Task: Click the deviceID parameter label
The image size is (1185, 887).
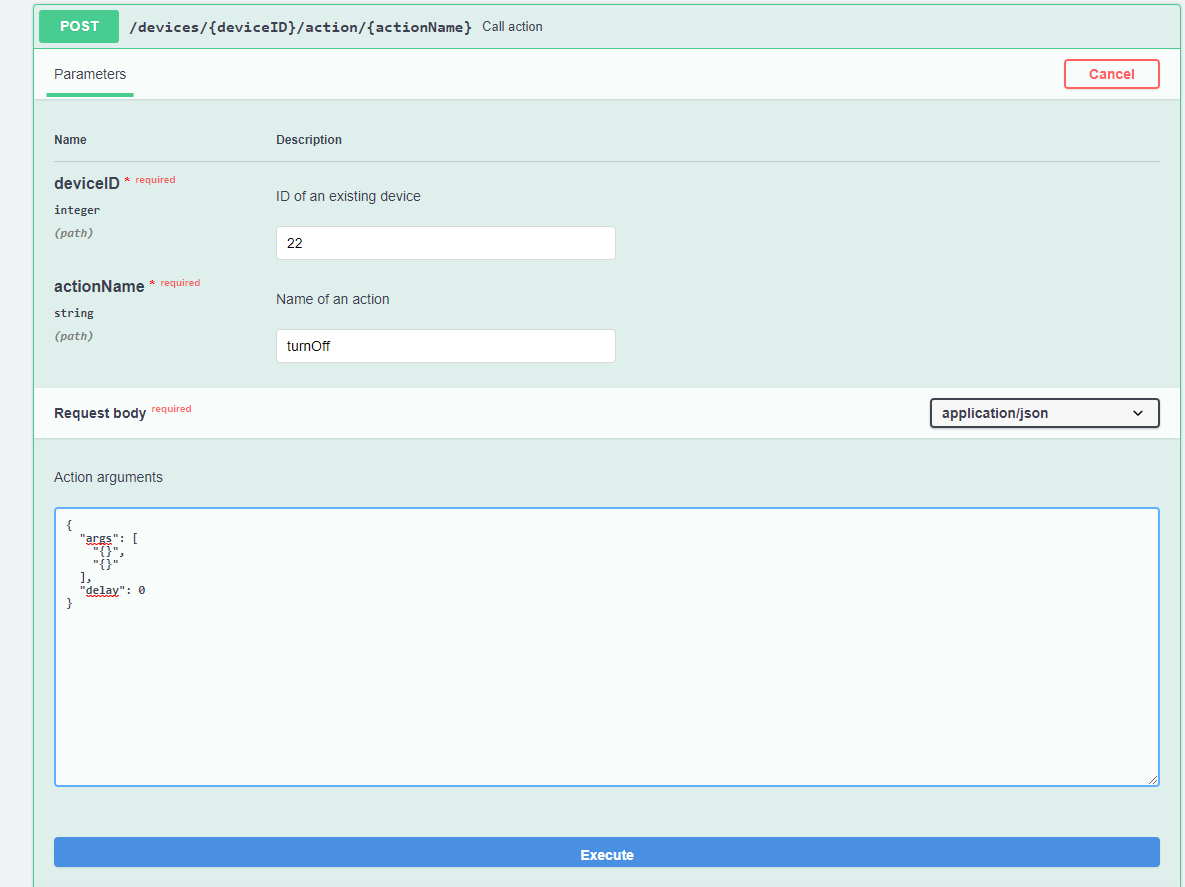Action: (87, 183)
